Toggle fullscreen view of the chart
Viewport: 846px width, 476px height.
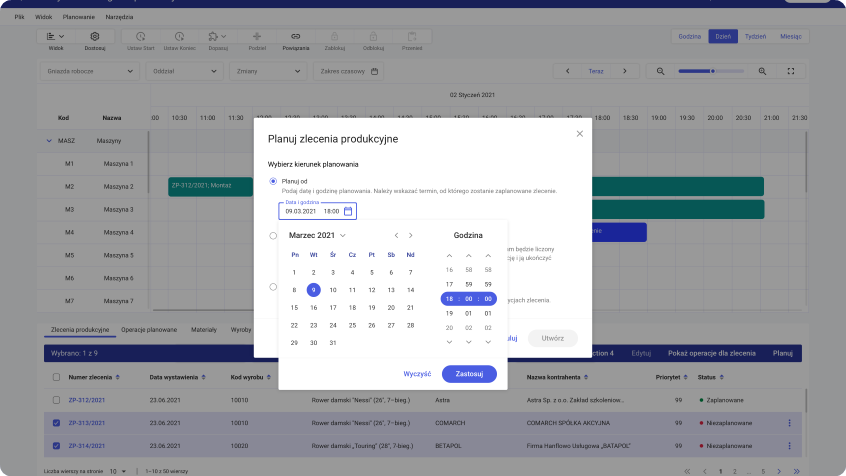(791, 71)
